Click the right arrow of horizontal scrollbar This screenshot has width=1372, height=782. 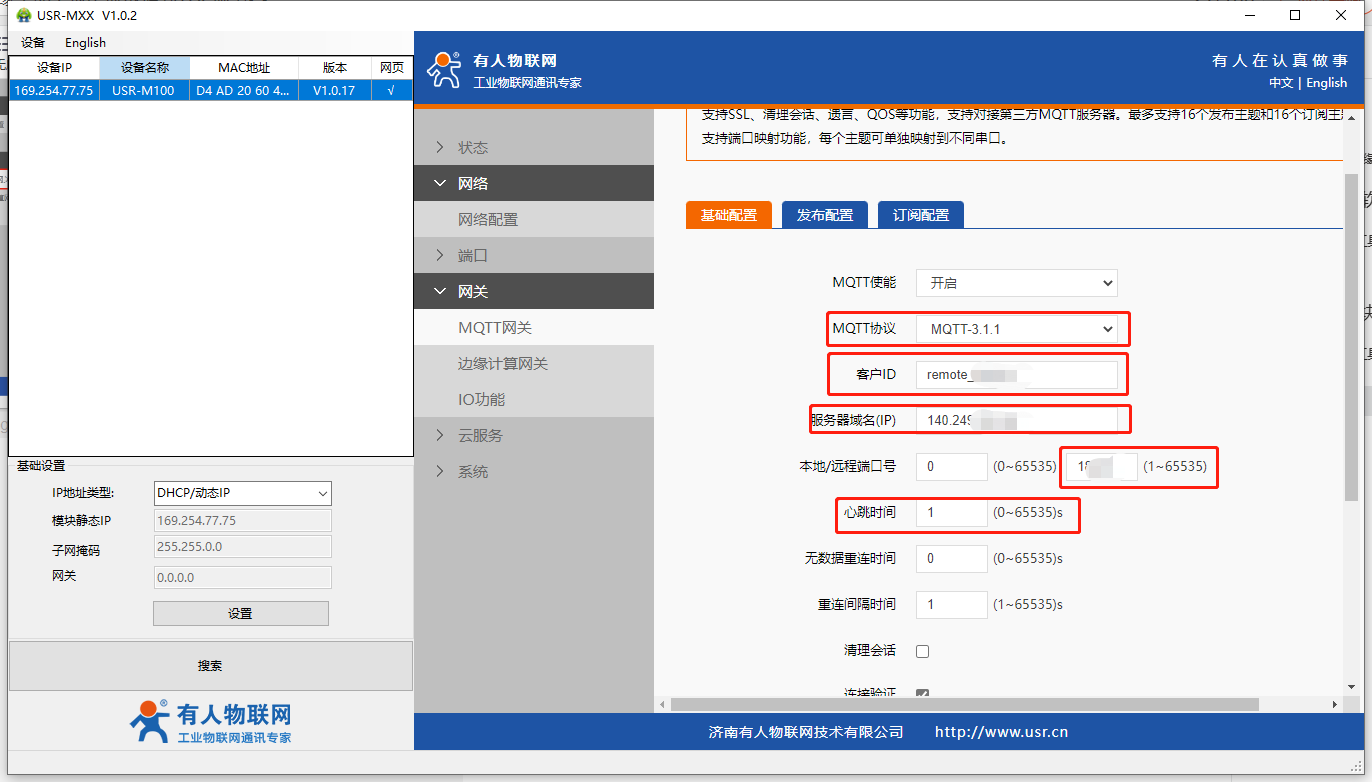coord(1335,704)
